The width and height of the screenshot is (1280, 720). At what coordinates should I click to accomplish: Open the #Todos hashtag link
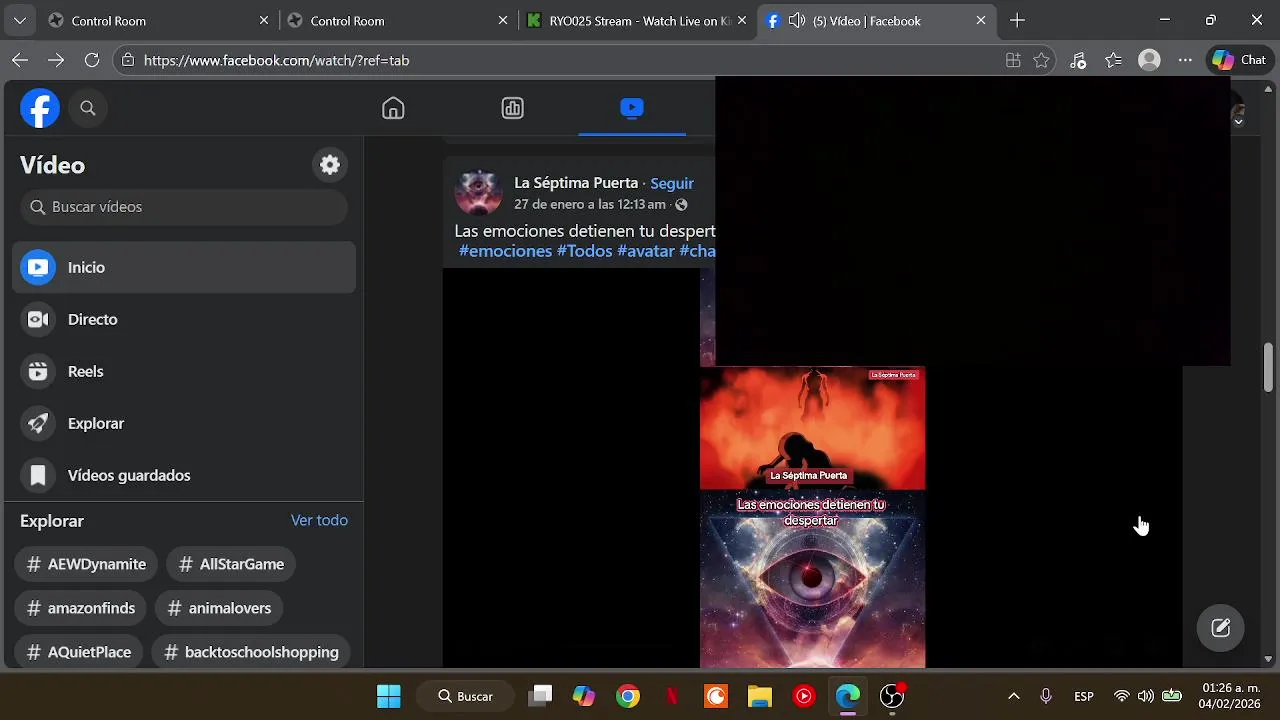[585, 251]
